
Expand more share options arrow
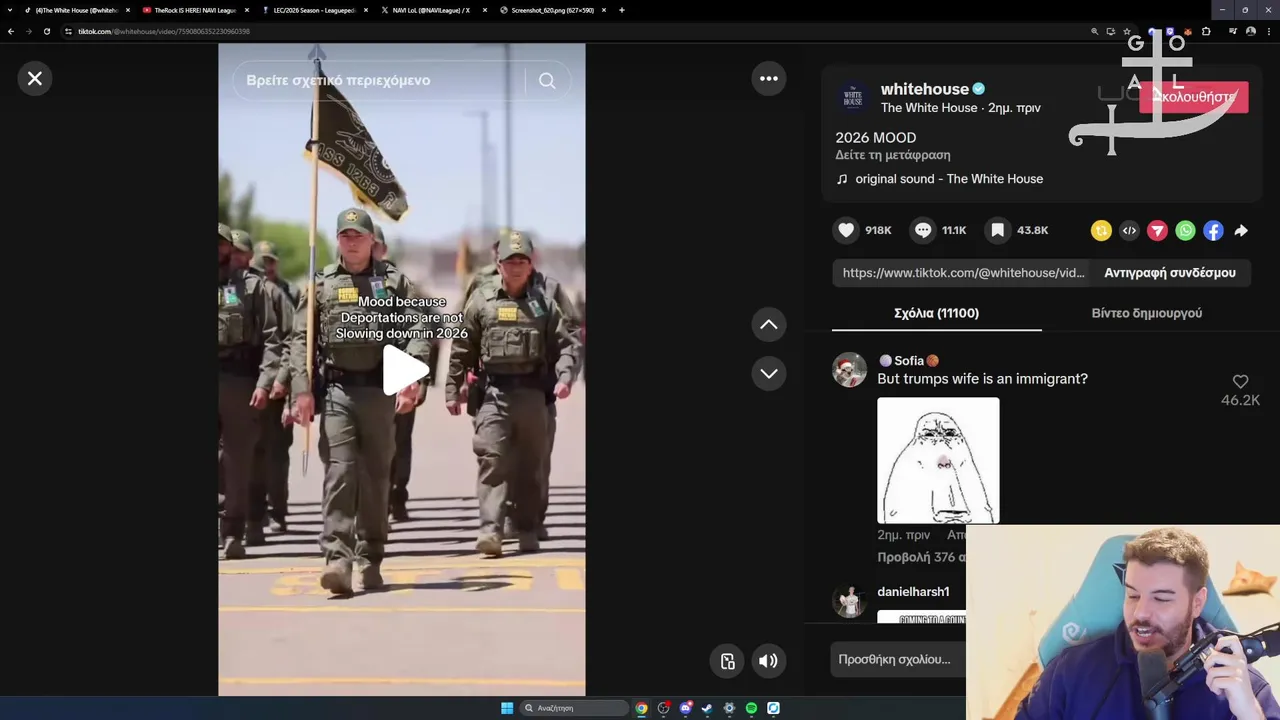(1241, 231)
